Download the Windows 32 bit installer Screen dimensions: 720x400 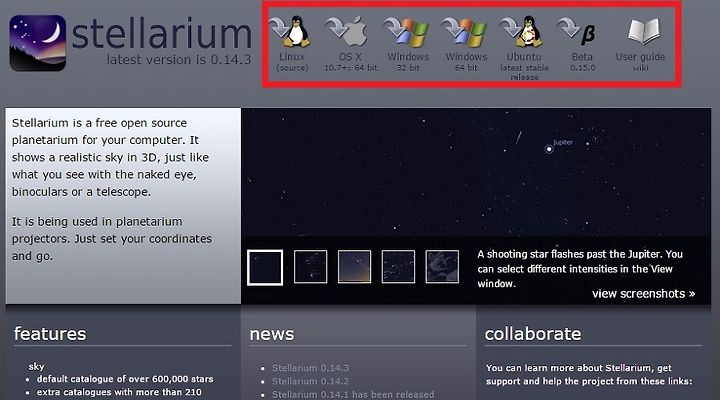coord(408,33)
